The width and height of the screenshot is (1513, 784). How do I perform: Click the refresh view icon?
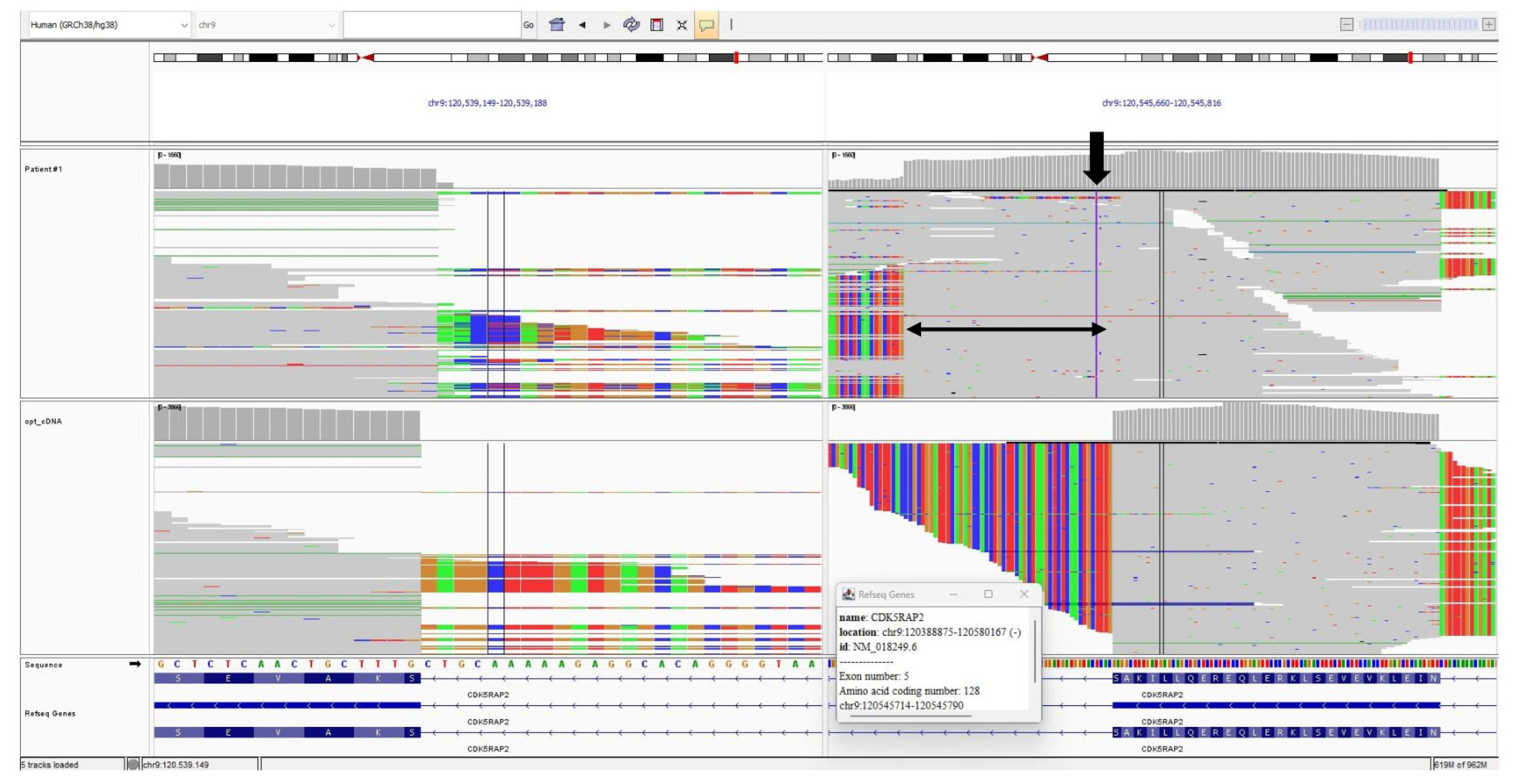(631, 25)
